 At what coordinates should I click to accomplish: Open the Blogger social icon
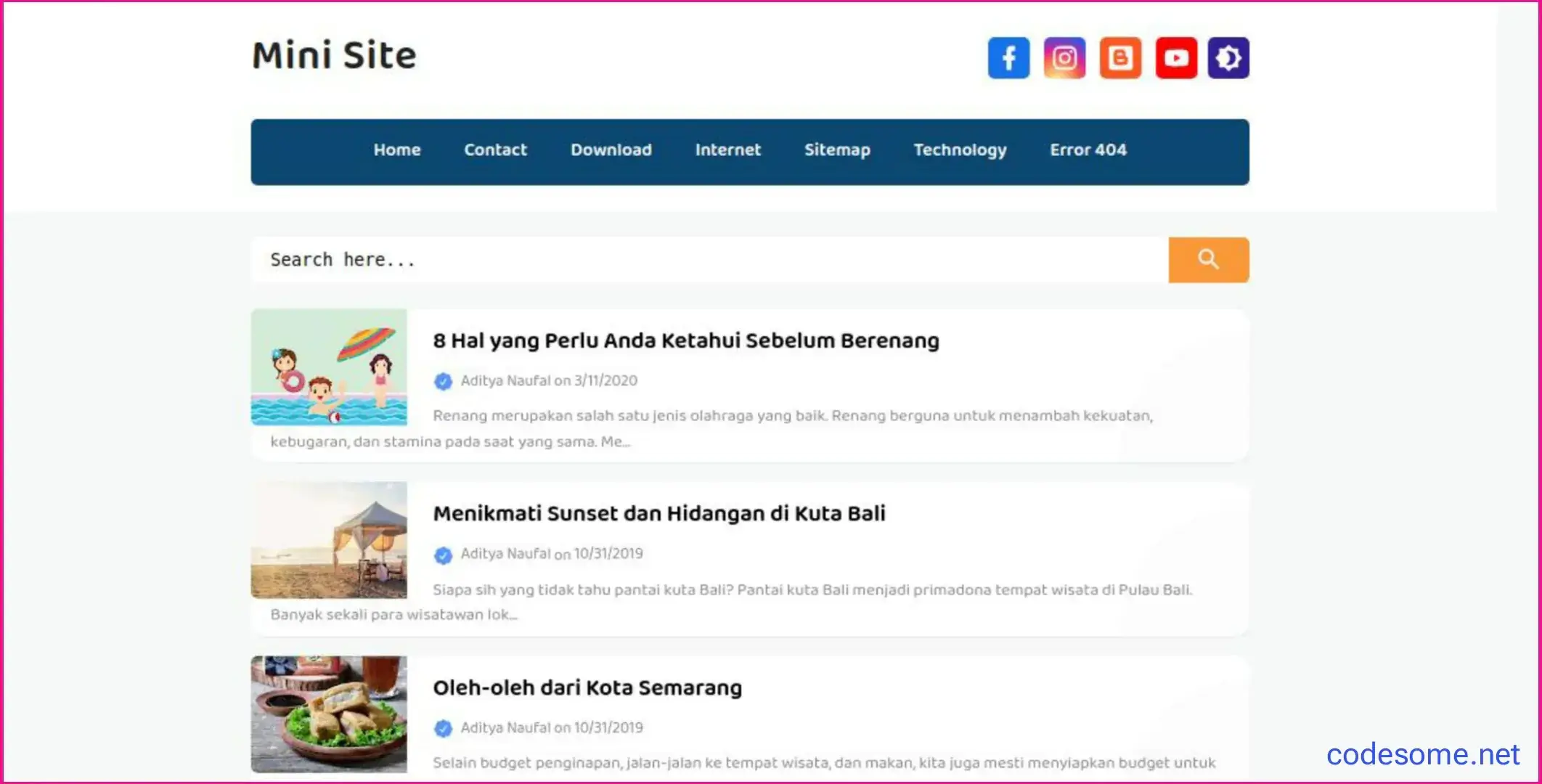(1120, 57)
